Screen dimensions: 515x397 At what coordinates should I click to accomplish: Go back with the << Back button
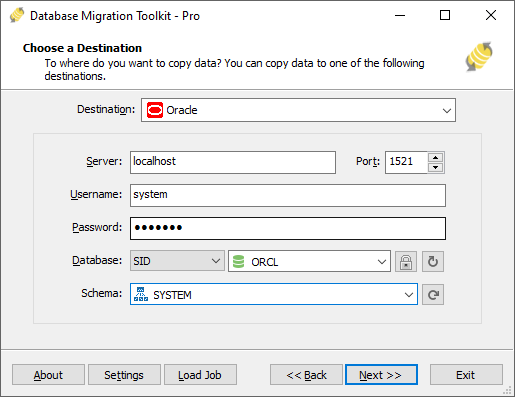[x=306, y=375]
